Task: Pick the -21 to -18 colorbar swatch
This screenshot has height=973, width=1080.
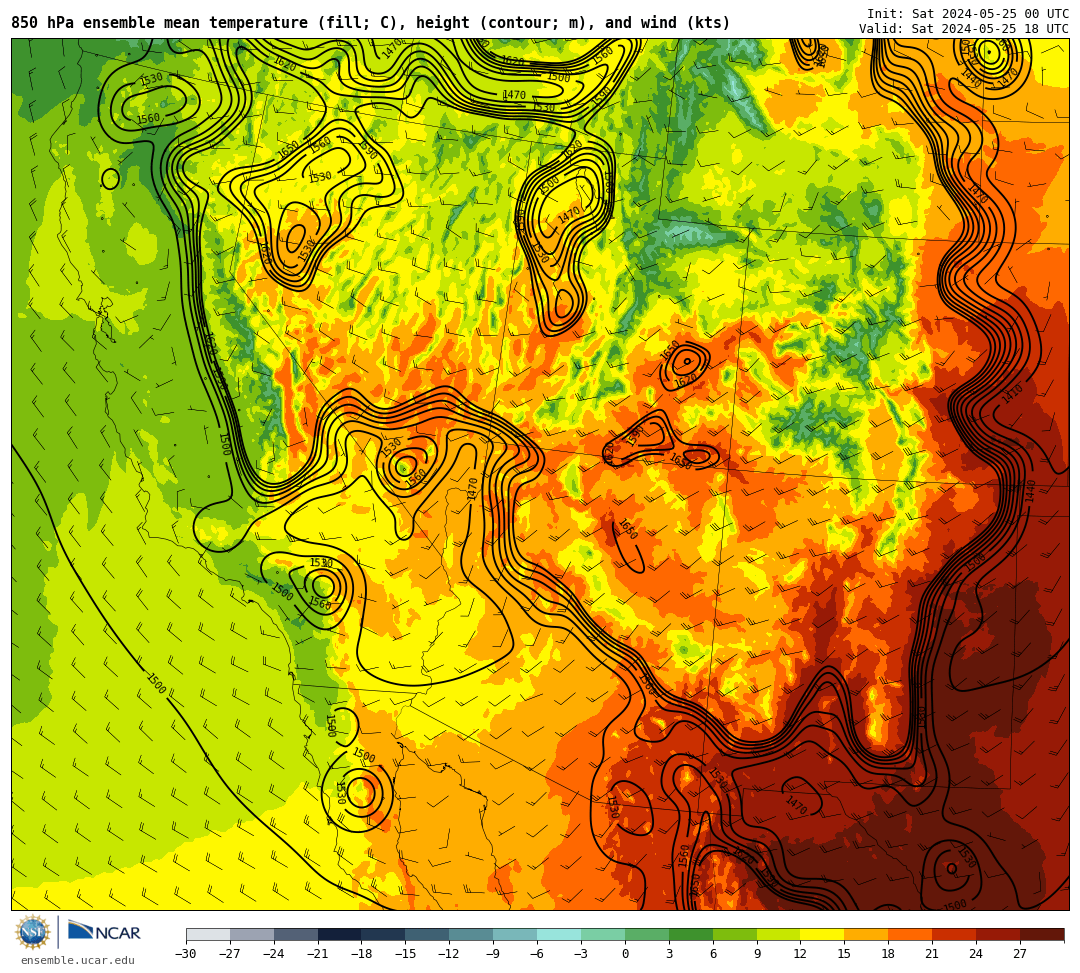Action: 340,934
